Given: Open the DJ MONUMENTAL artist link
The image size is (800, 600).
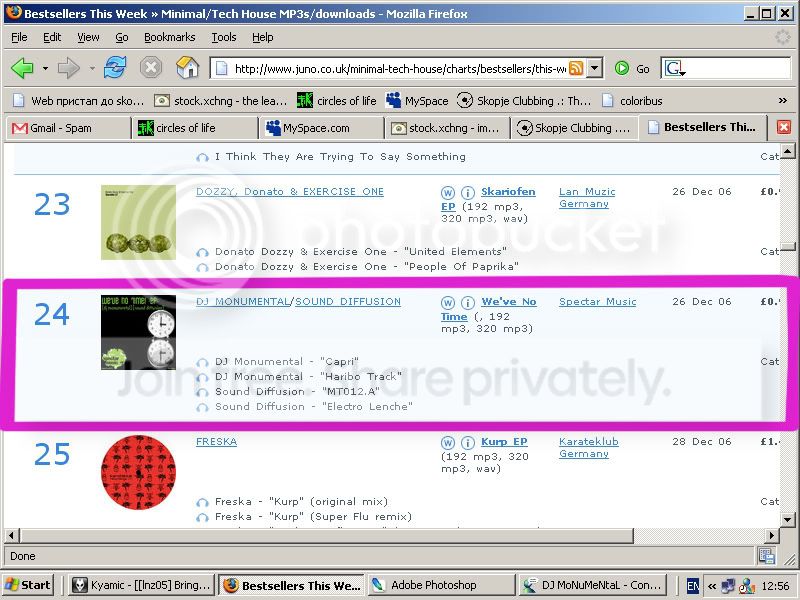Looking at the screenshot, I should point(242,302).
